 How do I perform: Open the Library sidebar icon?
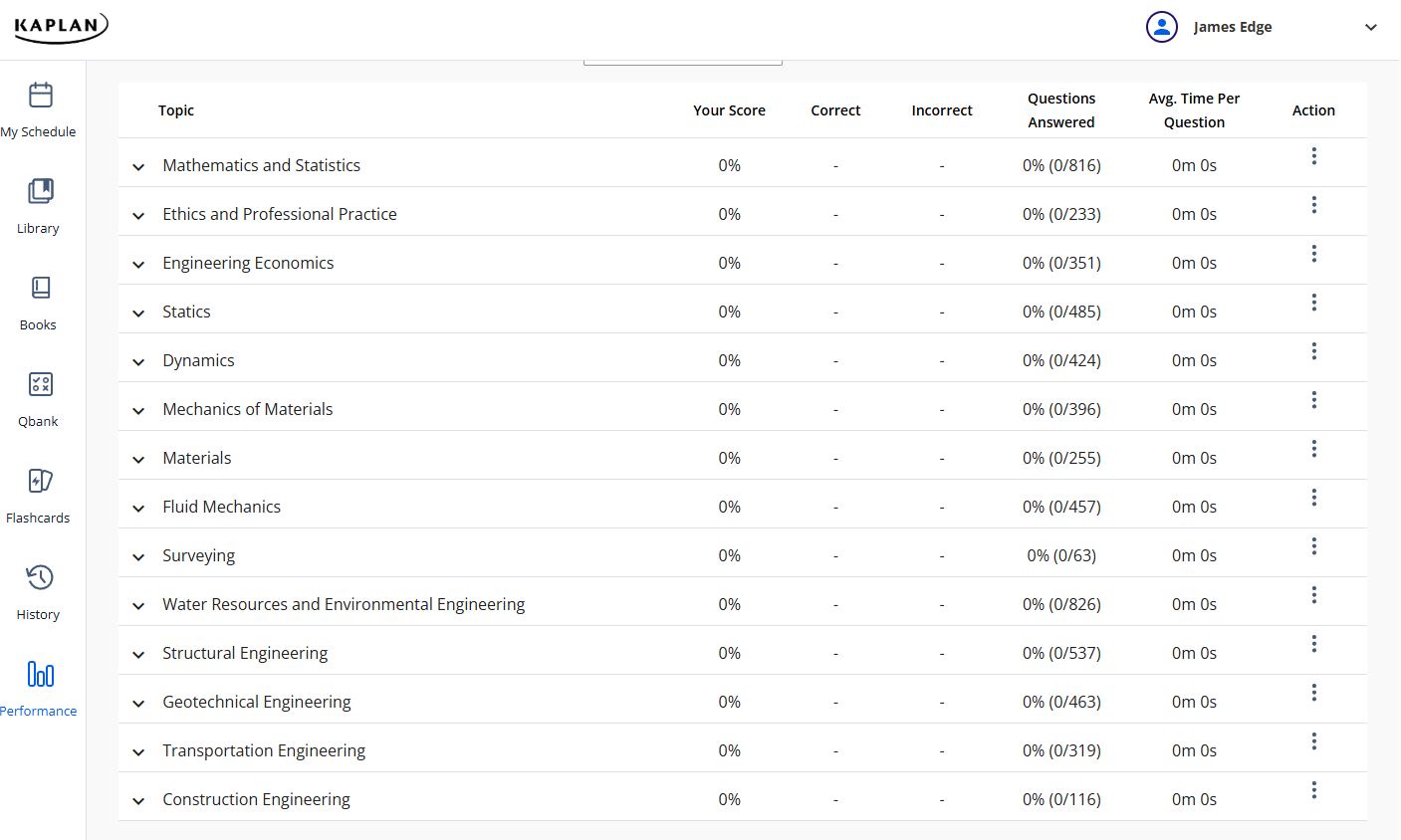(41, 191)
